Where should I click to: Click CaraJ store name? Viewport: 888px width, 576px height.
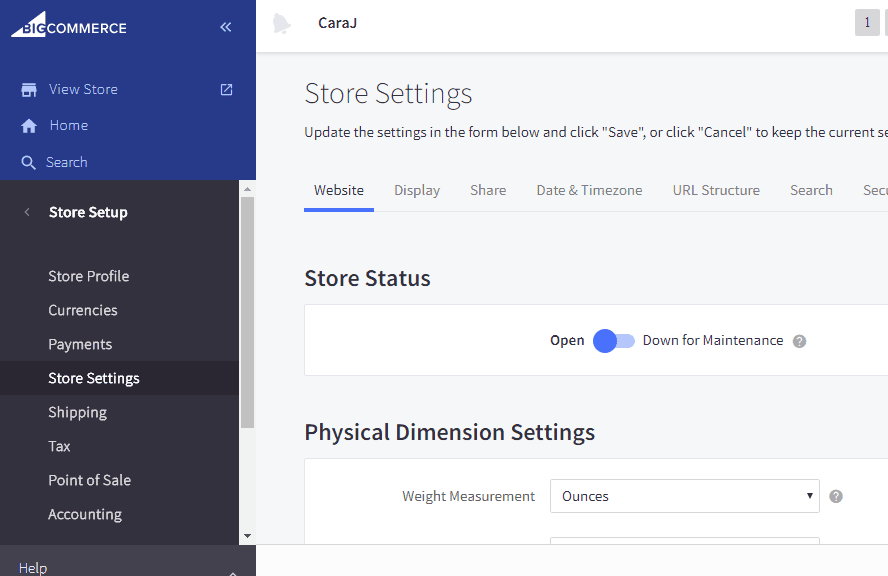(338, 23)
